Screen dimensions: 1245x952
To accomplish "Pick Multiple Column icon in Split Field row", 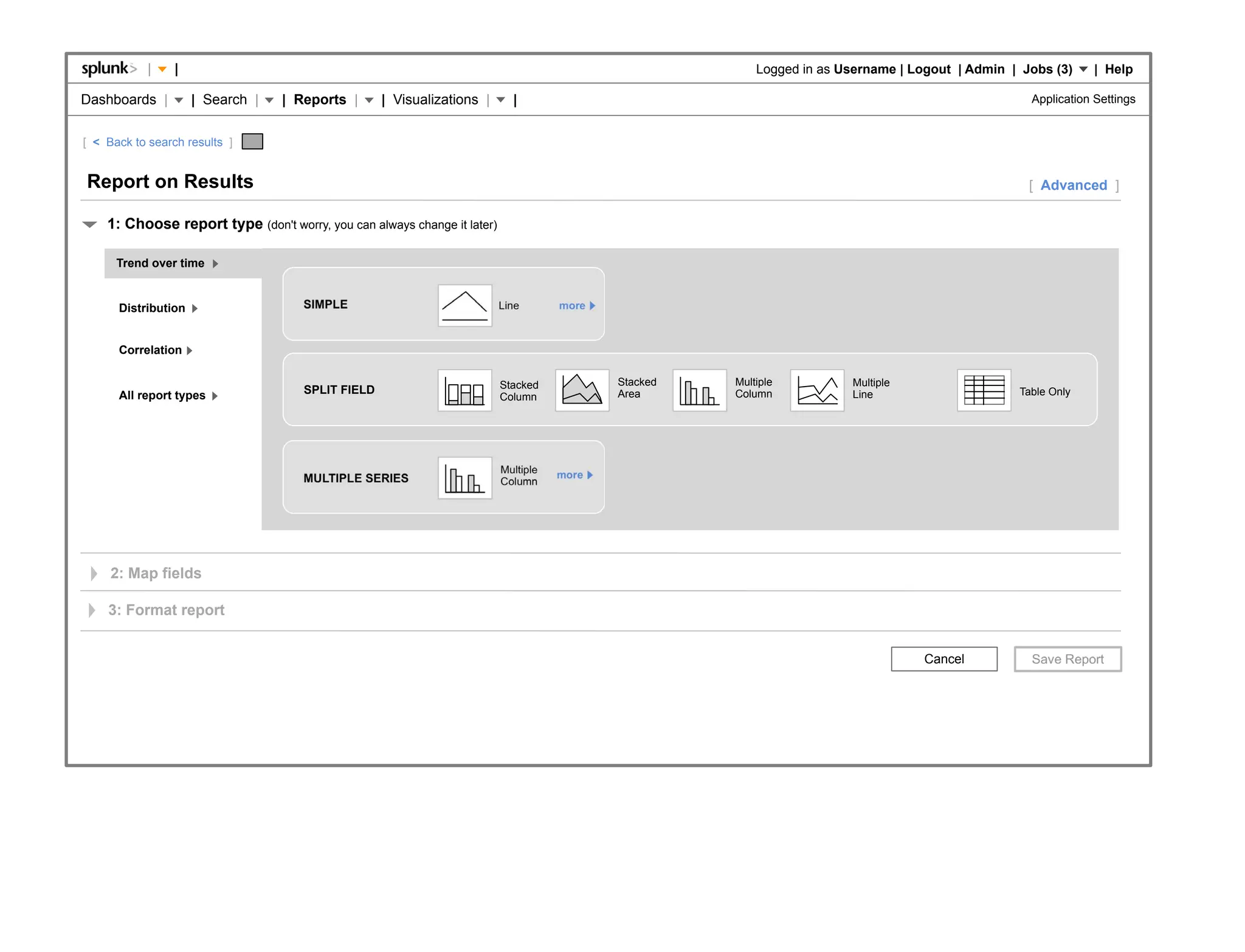I will pyautogui.click(x=700, y=390).
